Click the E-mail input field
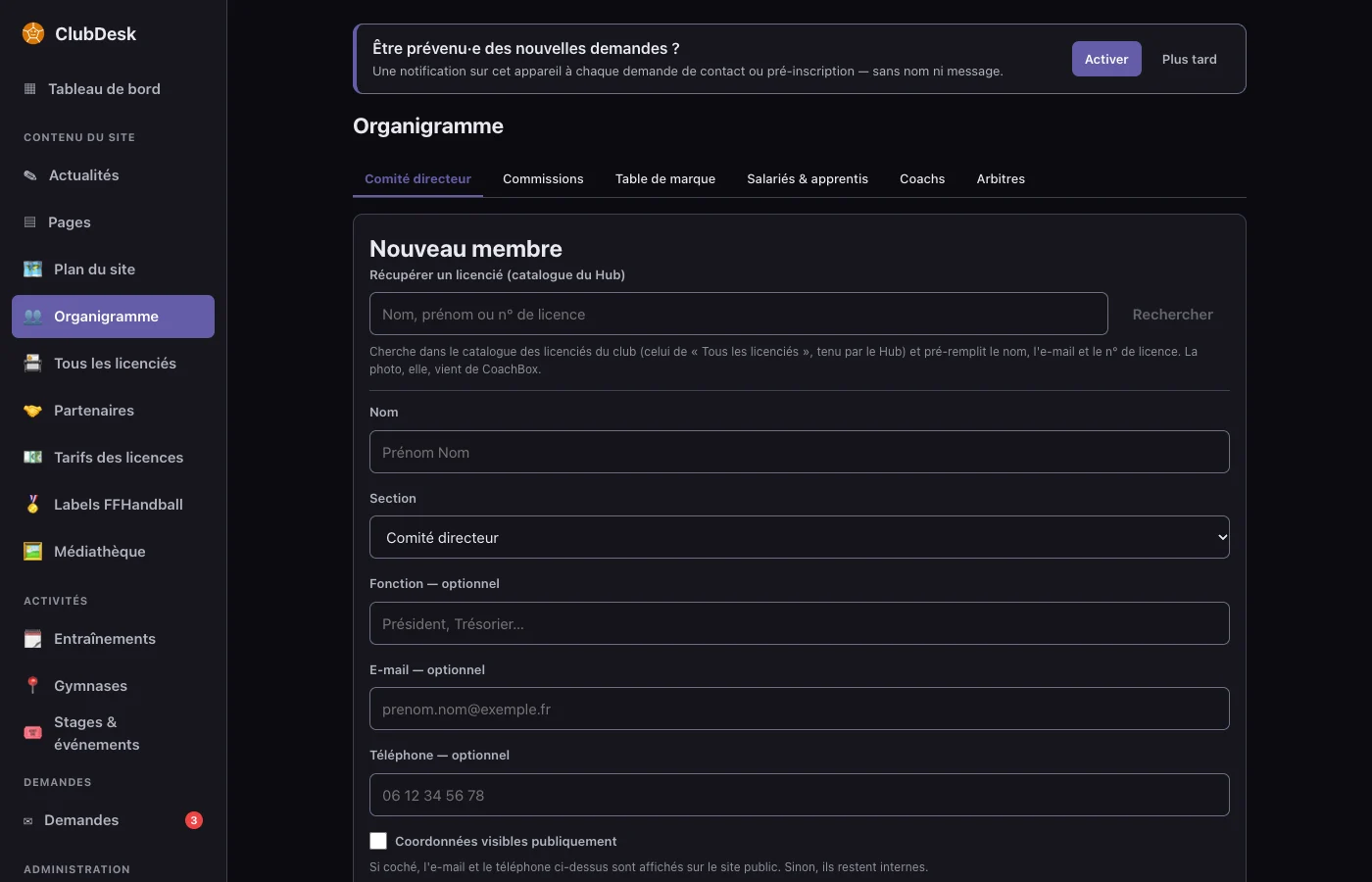The height and width of the screenshot is (882, 1372). pyautogui.click(x=800, y=709)
